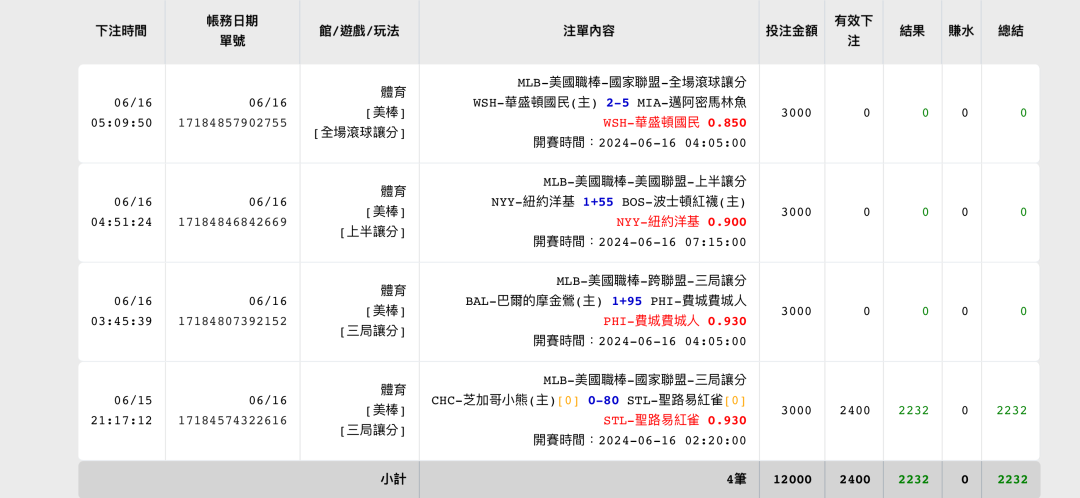Click league title MLB-美國職棒-美國聯盟-上半讓分
This screenshot has width=1080, height=498.
(x=645, y=182)
